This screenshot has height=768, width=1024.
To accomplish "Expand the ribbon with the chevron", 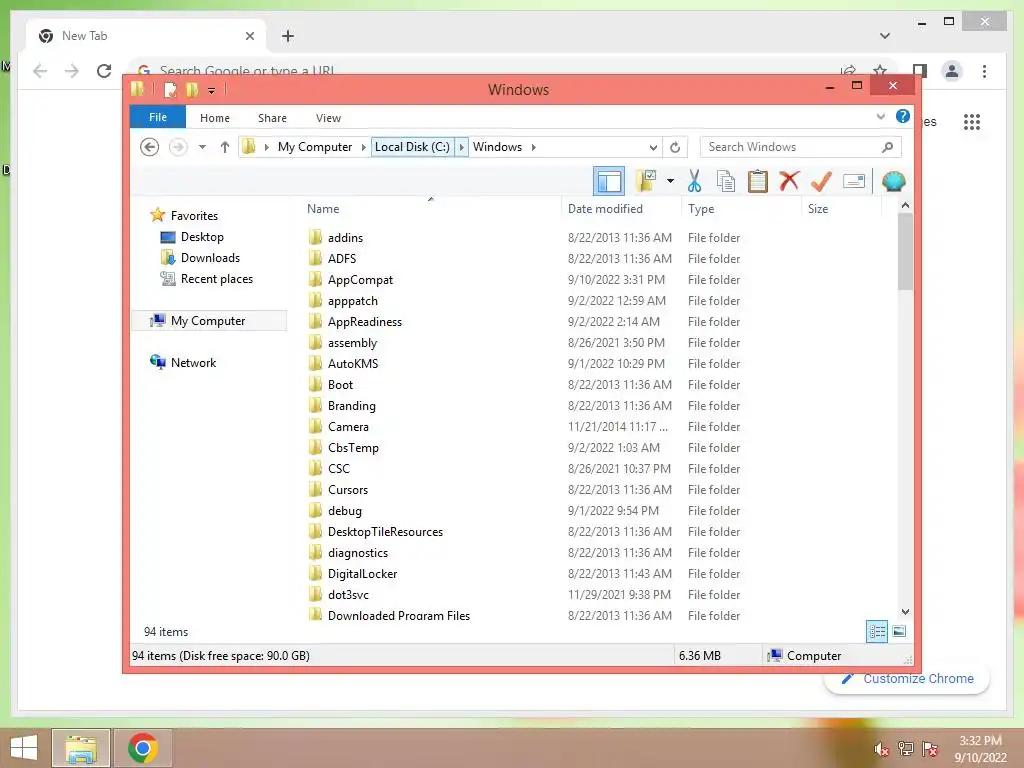I will (880, 117).
